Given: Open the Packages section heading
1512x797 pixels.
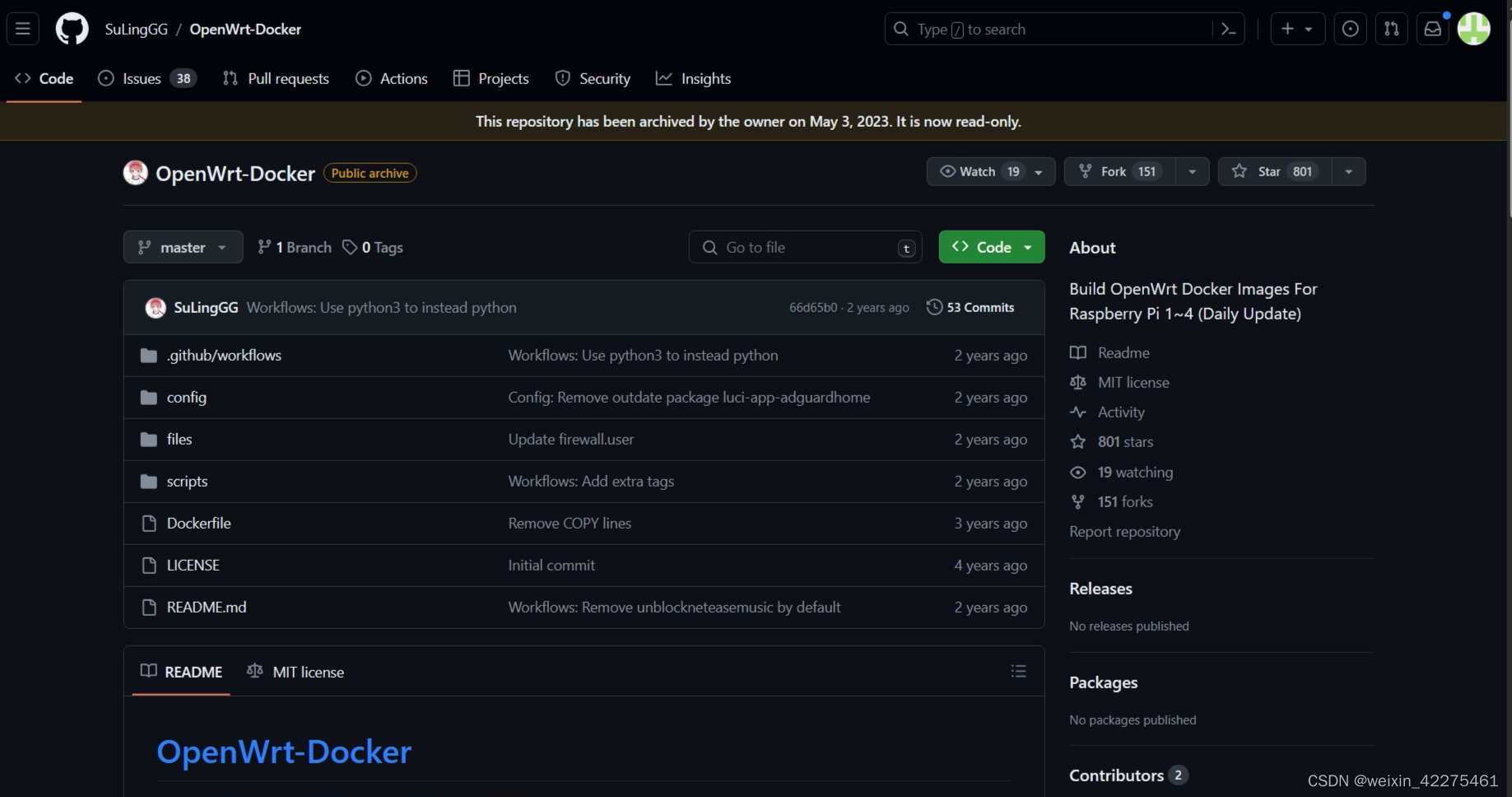Looking at the screenshot, I should click(x=1103, y=683).
